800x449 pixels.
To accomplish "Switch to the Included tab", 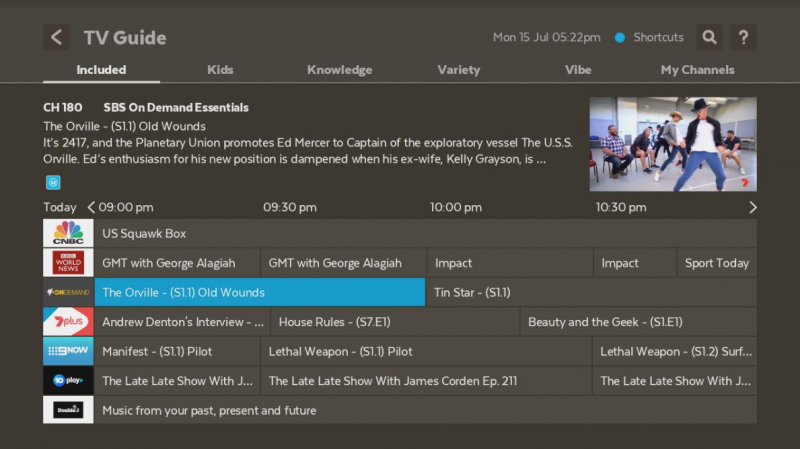I will pyautogui.click(x=101, y=70).
